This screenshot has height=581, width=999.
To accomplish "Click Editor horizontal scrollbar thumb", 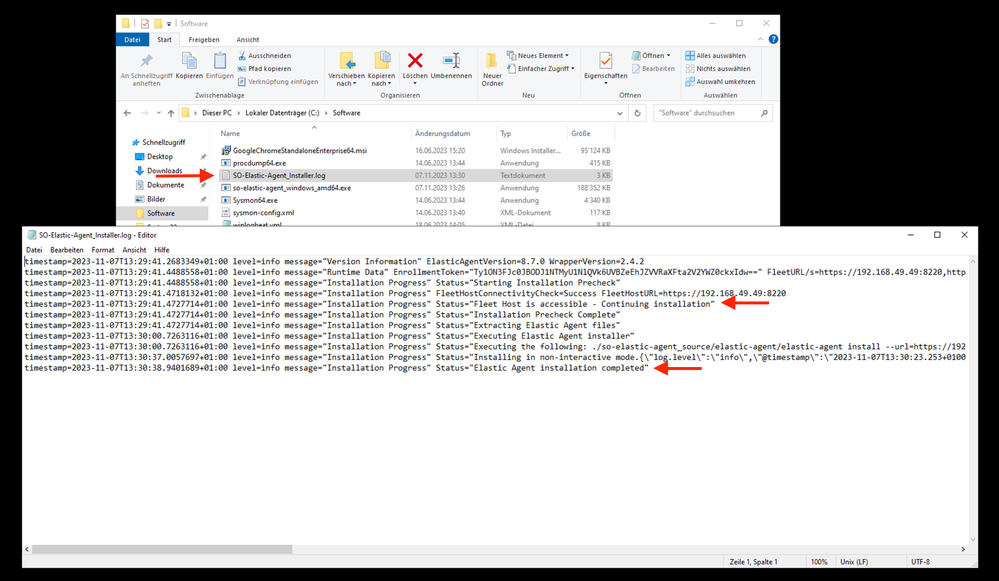I will (x=162, y=549).
